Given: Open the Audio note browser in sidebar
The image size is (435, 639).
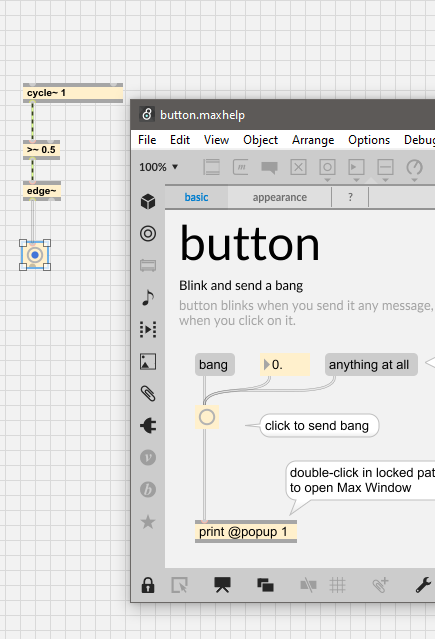Looking at the screenshot, I should pos(148,297).
